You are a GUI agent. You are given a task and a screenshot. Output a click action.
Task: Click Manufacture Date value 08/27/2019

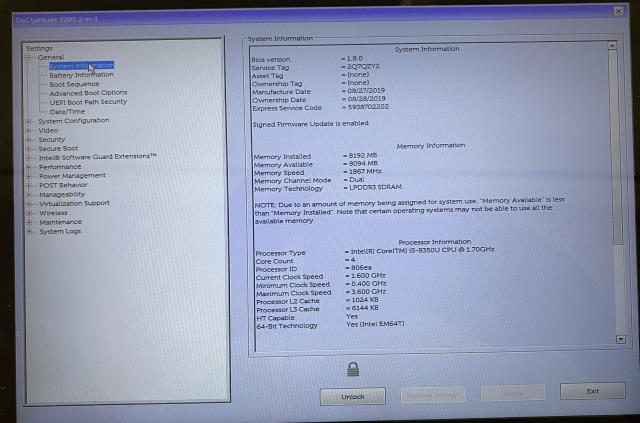pos(366,91)
